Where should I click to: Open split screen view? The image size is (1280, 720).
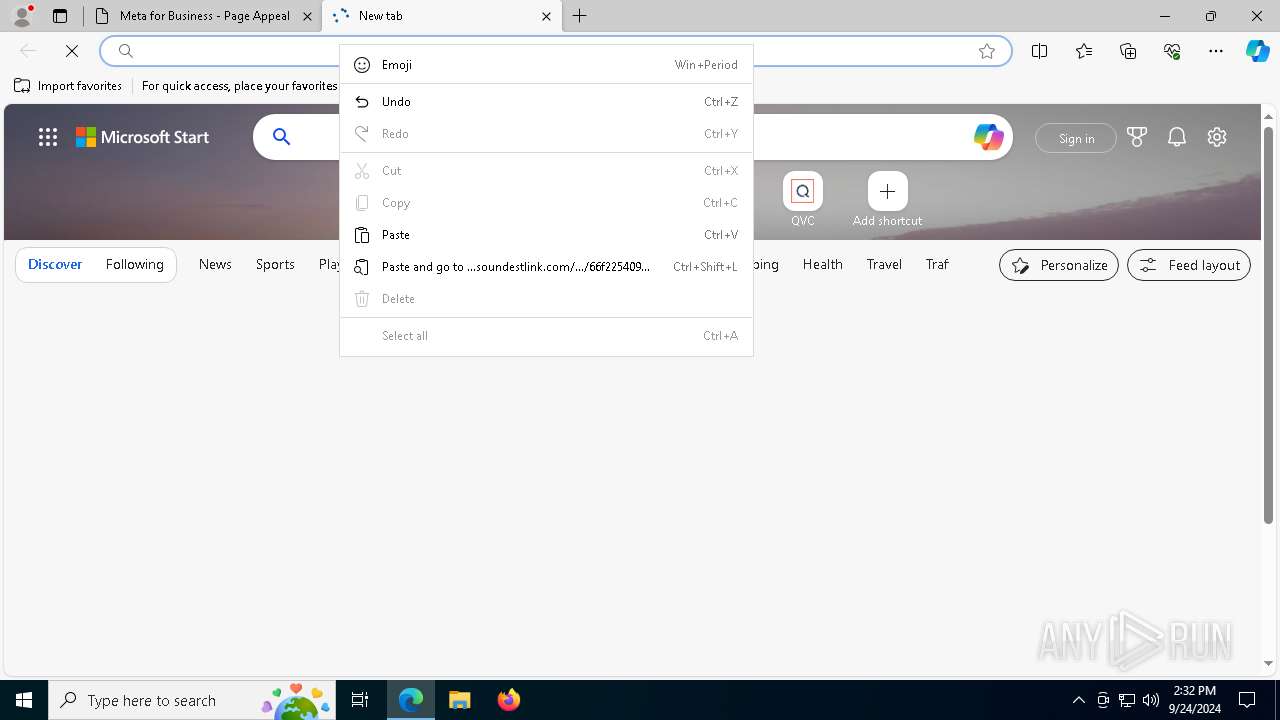[1040, 51]
